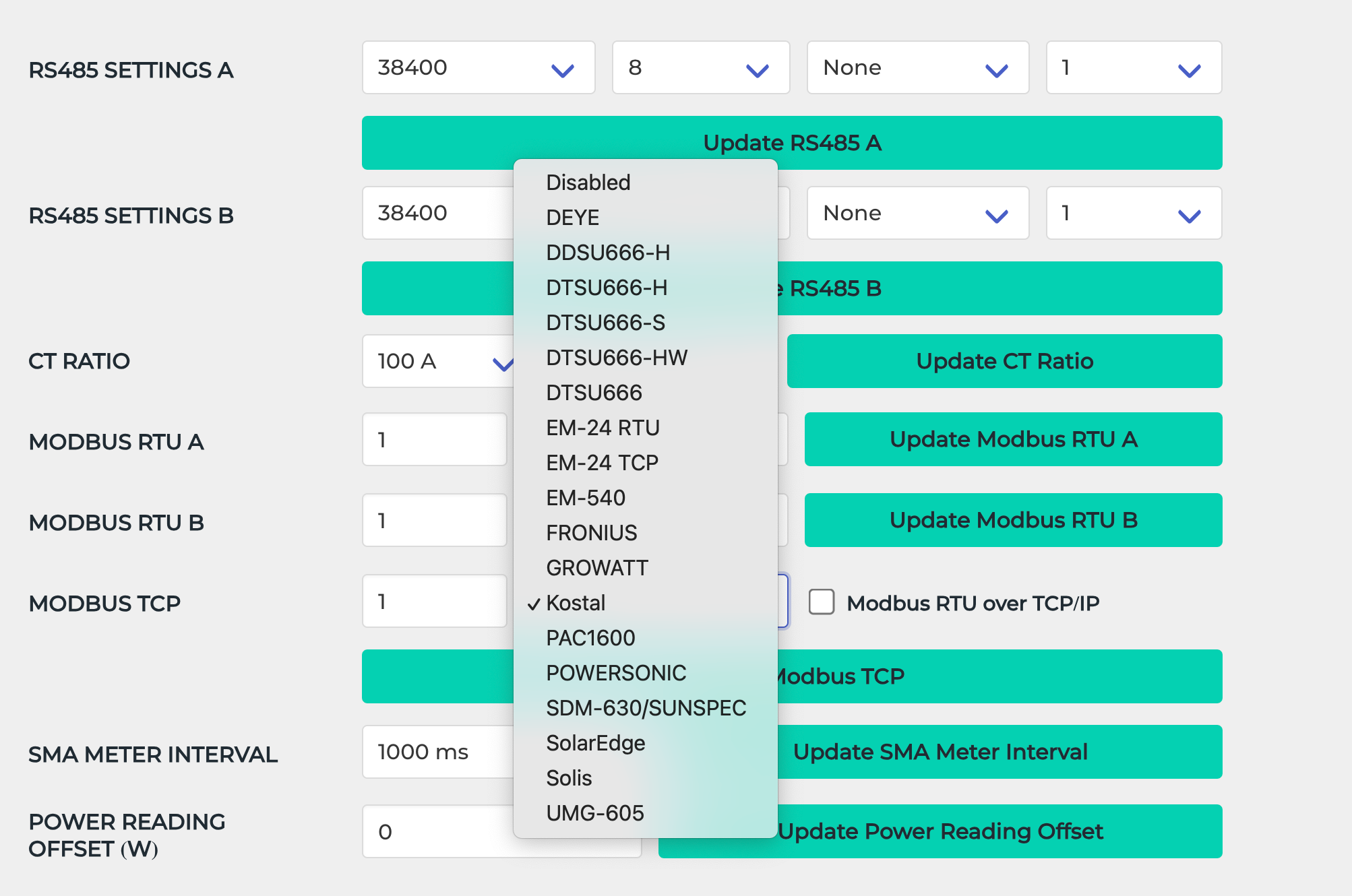Viewport: 1352px width, 896px height.
Task: Enable Modbus RTU over TCP/IP checkbox
Action: click(822, 602)
